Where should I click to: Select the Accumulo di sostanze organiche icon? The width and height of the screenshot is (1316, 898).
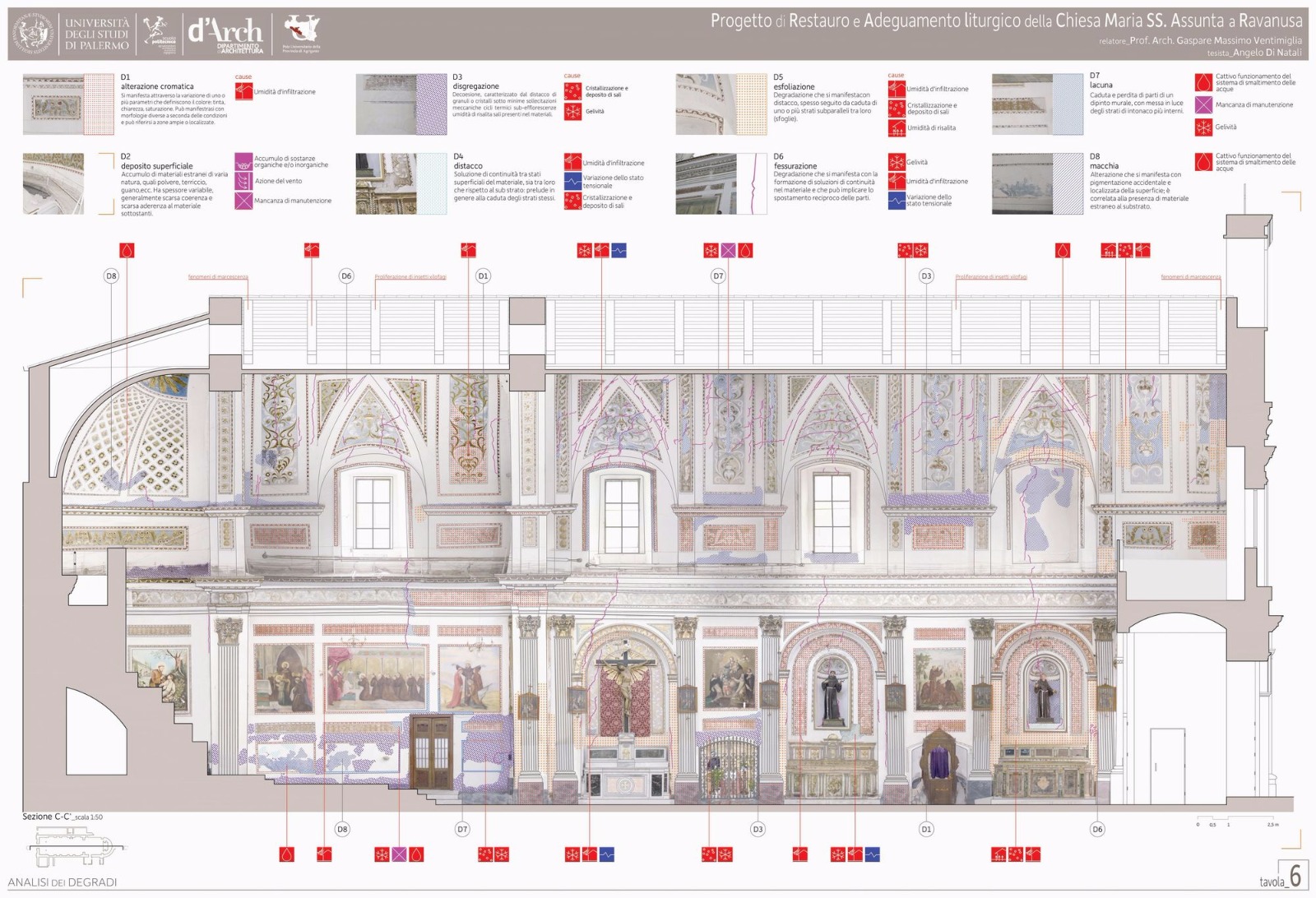point(243,161)
